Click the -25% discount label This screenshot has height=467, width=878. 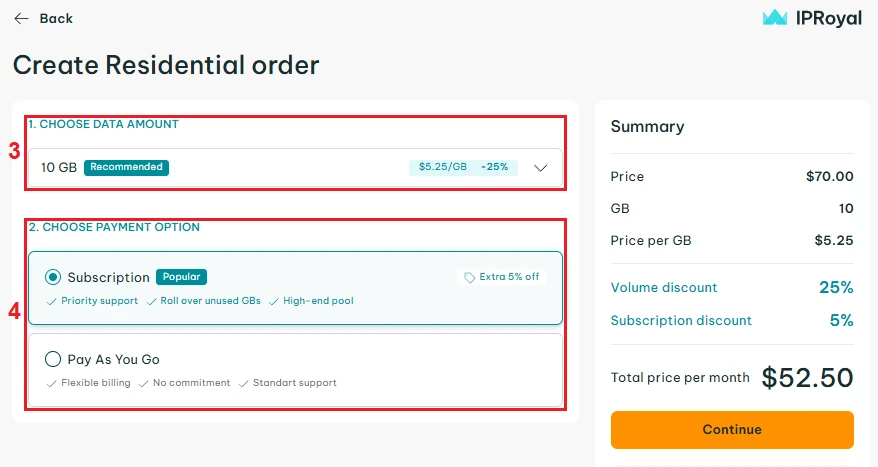(494, 167)
